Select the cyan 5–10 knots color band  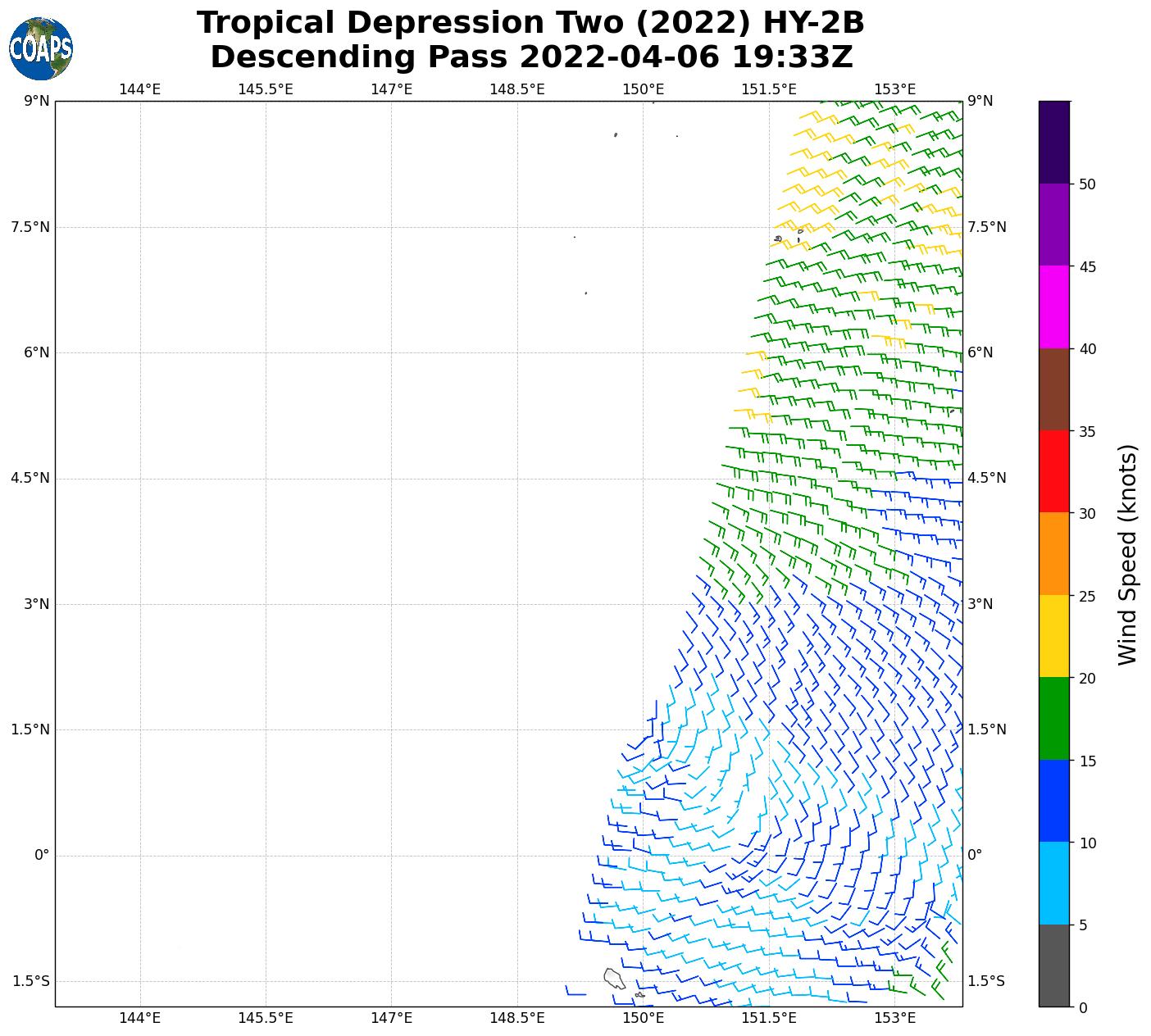tap(1053, 883)
